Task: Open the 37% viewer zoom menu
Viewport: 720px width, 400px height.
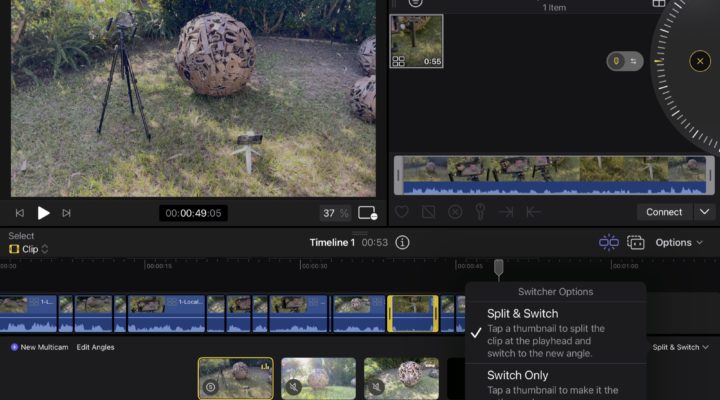Action: click(x=335, y=213)
